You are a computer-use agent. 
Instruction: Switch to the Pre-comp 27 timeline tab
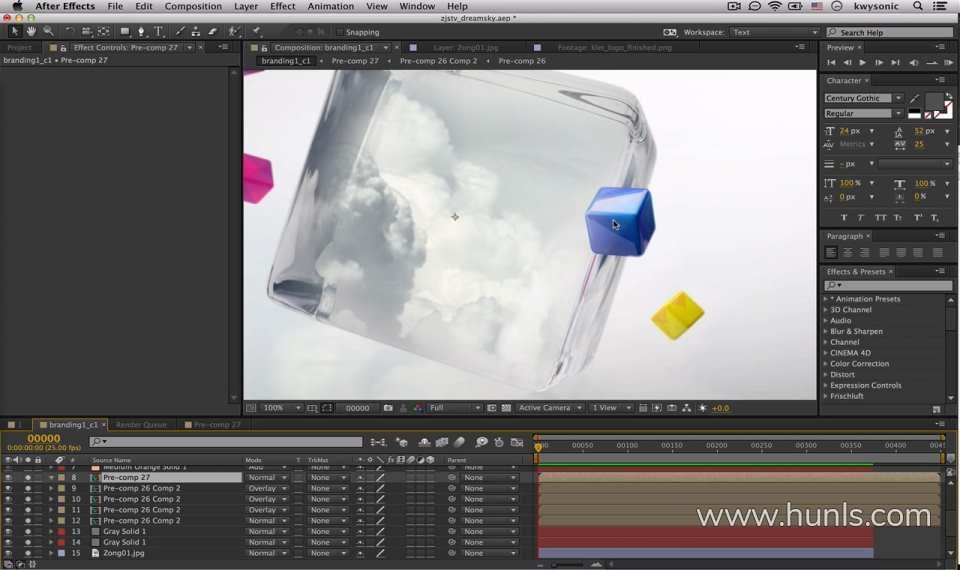click(217, 424)
